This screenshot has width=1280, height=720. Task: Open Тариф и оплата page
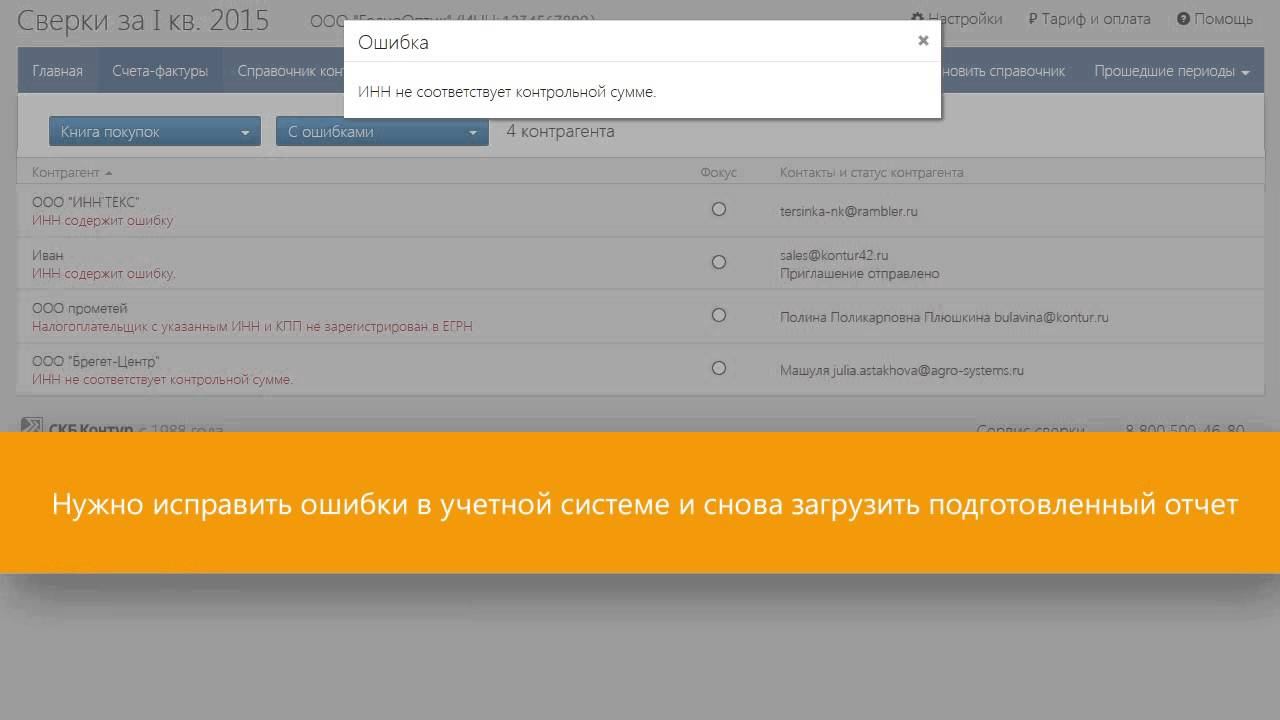point(1089,19)
